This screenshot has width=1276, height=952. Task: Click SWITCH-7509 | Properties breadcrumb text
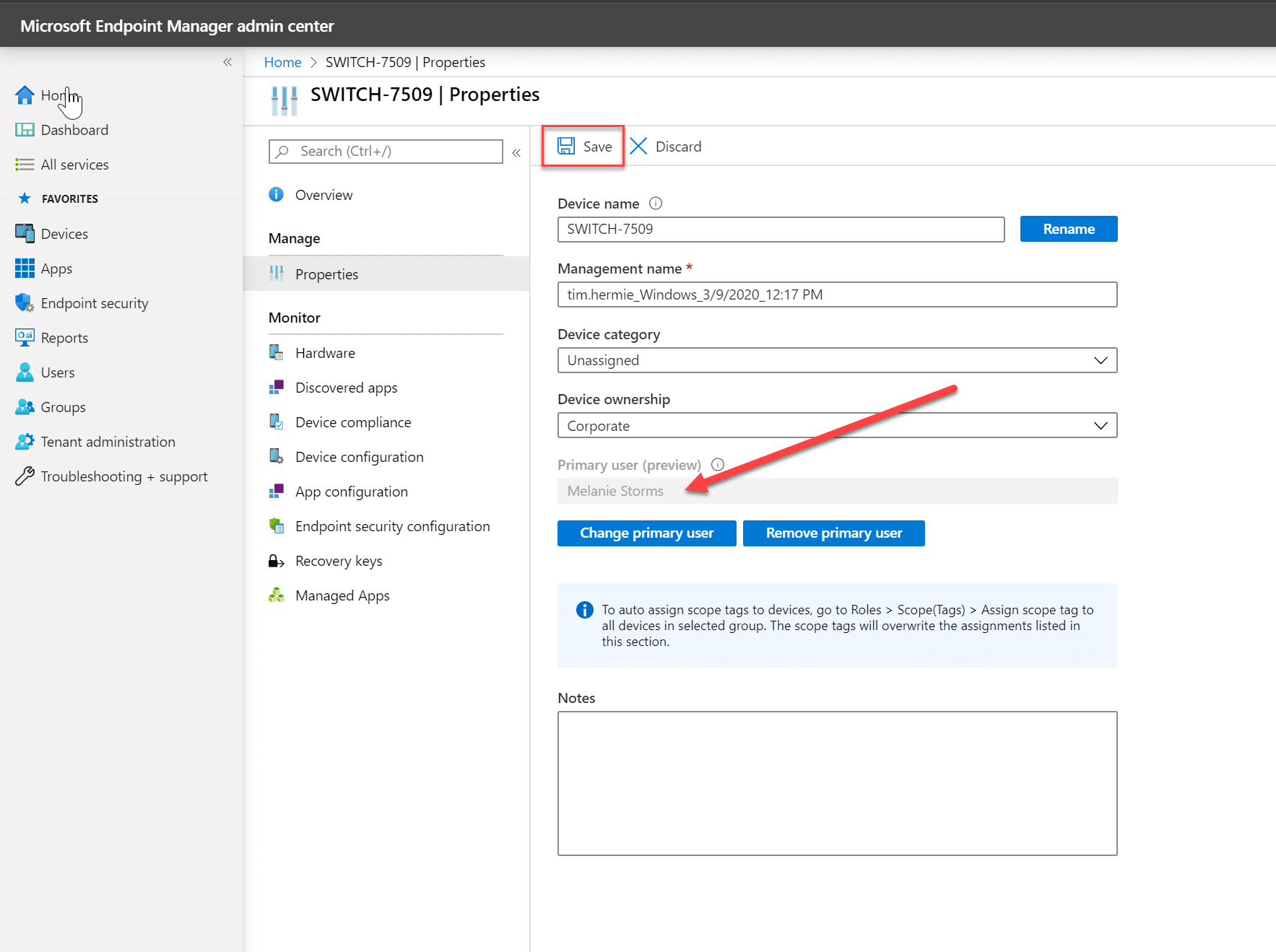pos(405,62)
